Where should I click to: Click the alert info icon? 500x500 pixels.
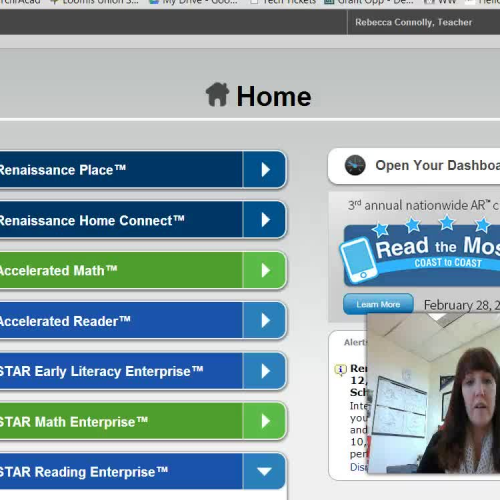click(x=340, y=370)
